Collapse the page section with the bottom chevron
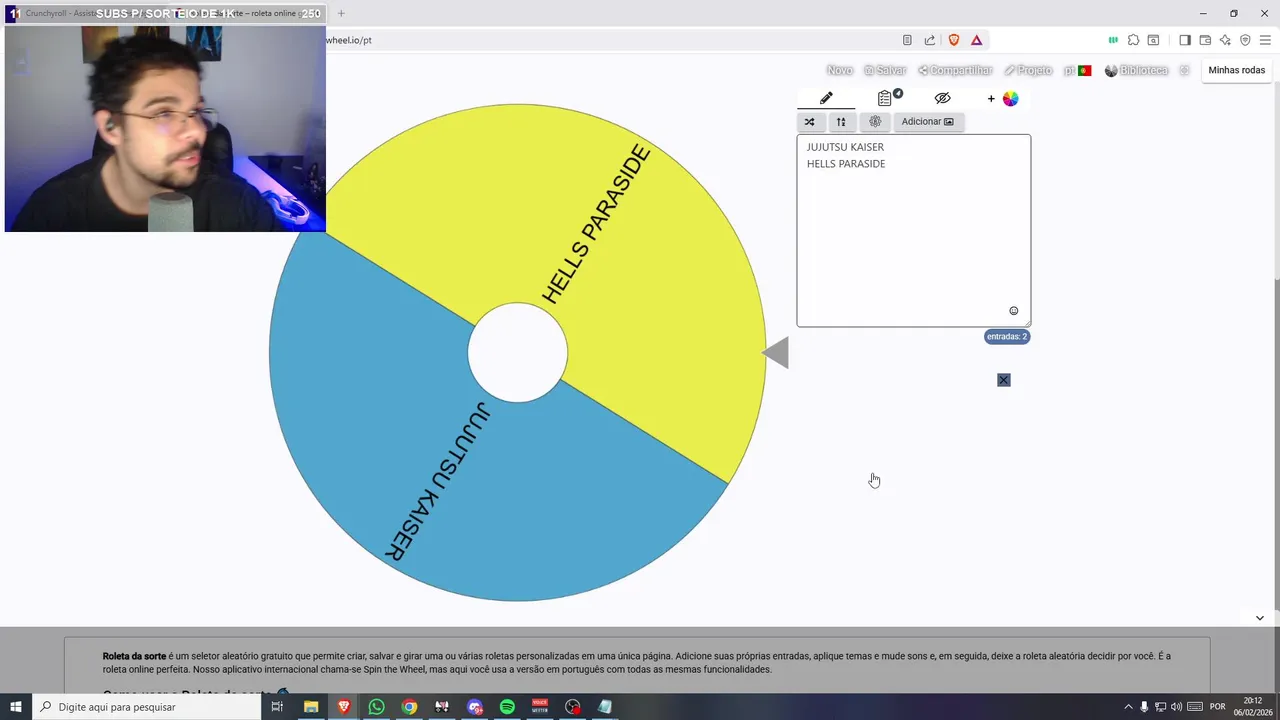 [x=1260, y=618]
